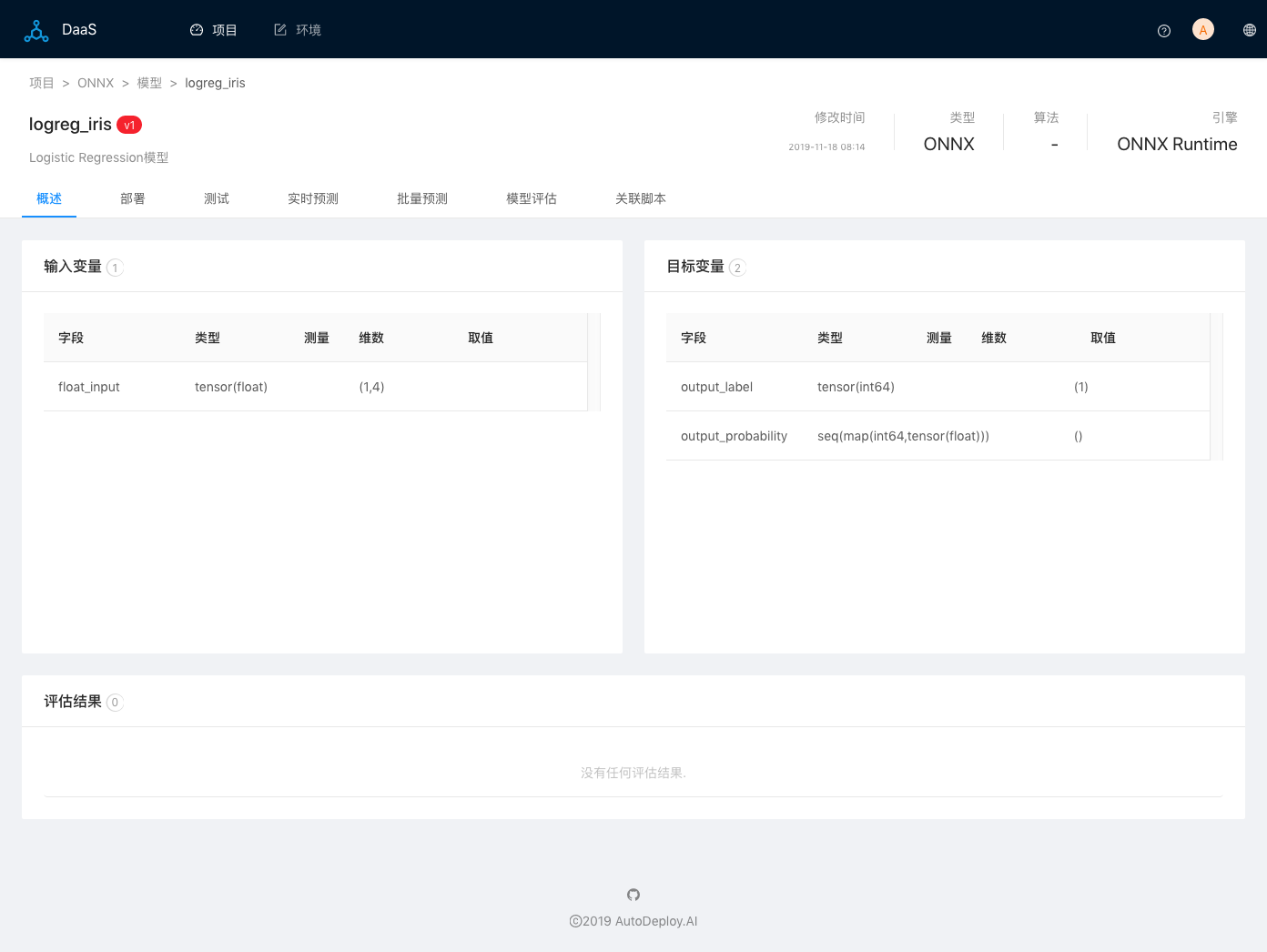This screenshot has width=1267, height=952.
Task: Select the 概述 tab
Action: 49,198
